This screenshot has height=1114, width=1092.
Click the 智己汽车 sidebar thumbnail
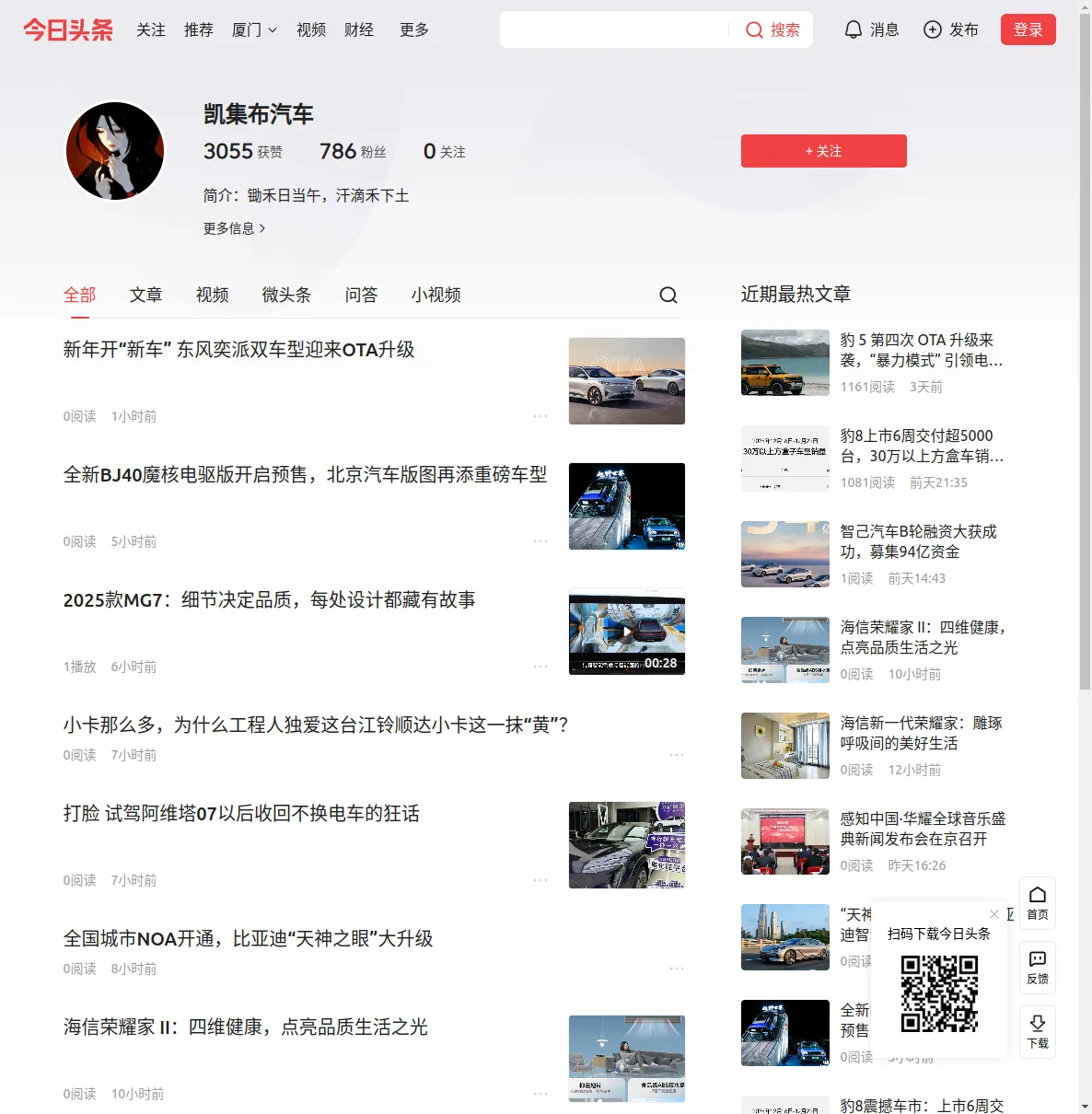click(785, 554)
